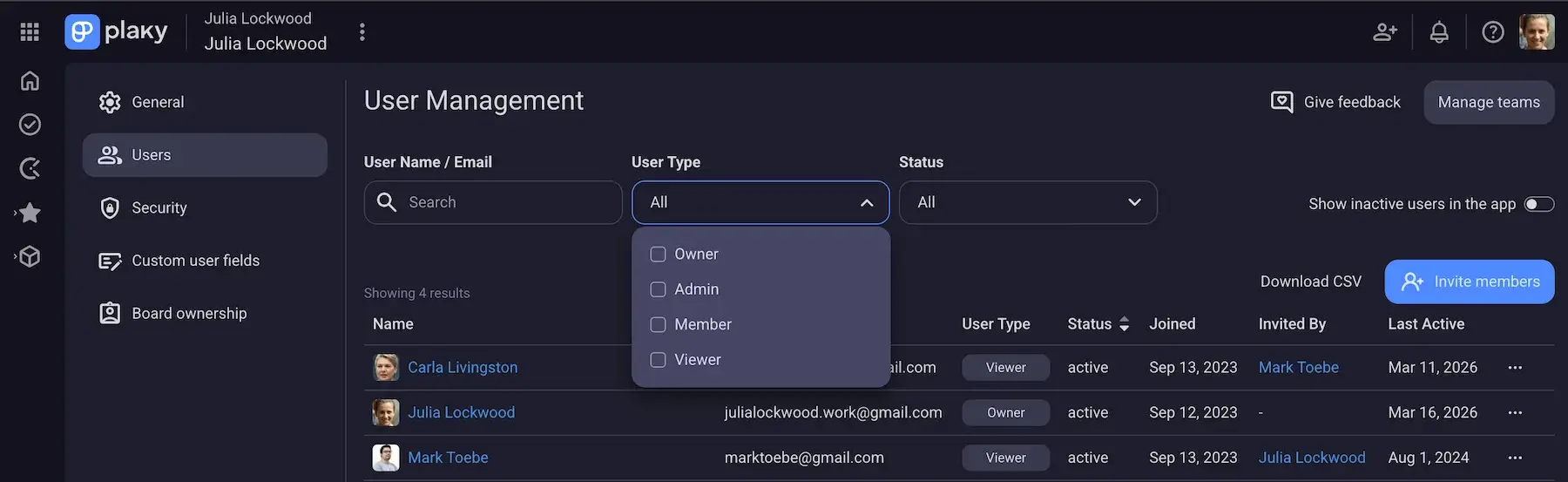Click the Users people icon
Image resolution: width=1568 pixels, height=482 pixels.
click(110, 155)
